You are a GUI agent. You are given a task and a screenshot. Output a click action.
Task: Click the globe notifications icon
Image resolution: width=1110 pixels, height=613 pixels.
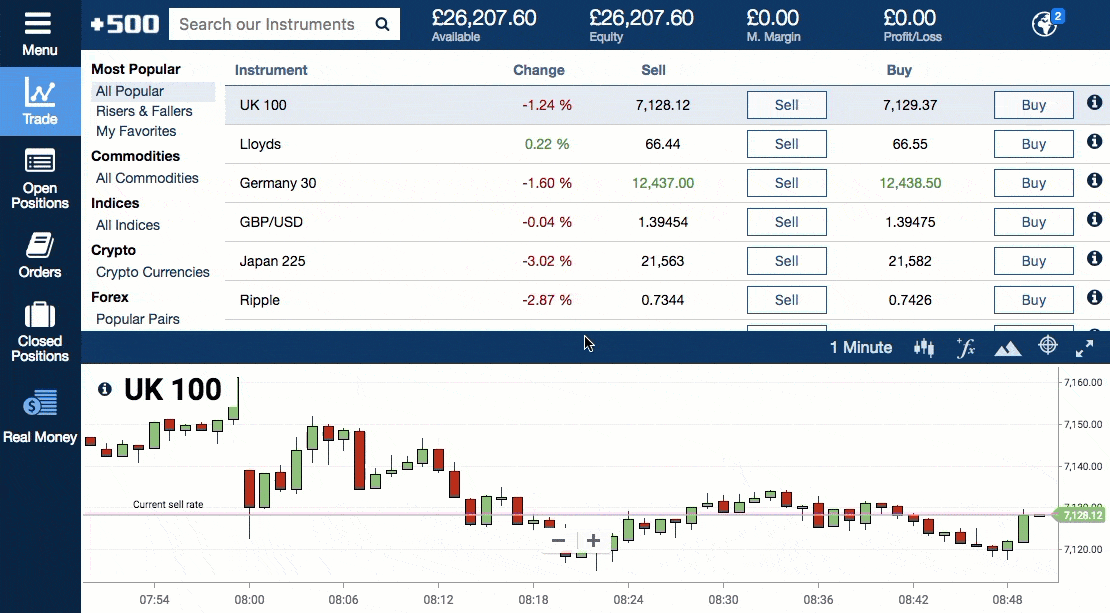coord(1046,23)
